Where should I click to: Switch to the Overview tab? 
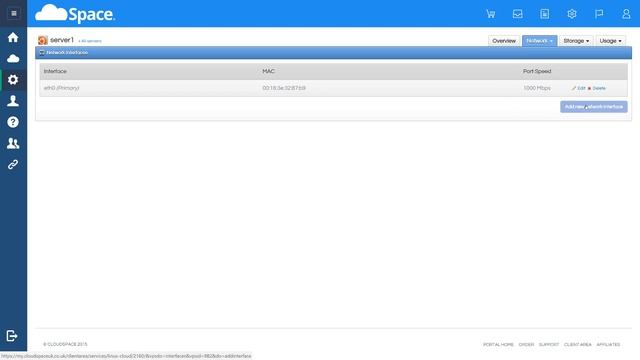(504, 41)
